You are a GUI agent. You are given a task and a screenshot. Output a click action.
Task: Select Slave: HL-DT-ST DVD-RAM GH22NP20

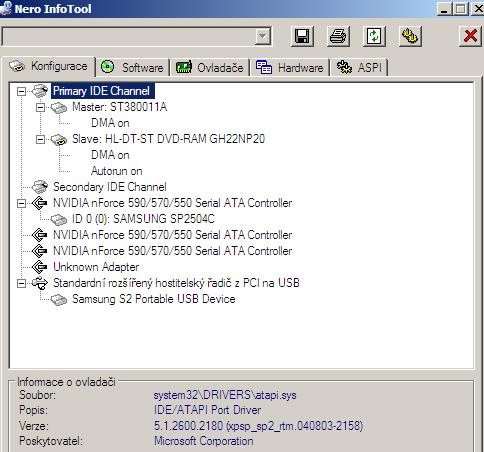168,139
